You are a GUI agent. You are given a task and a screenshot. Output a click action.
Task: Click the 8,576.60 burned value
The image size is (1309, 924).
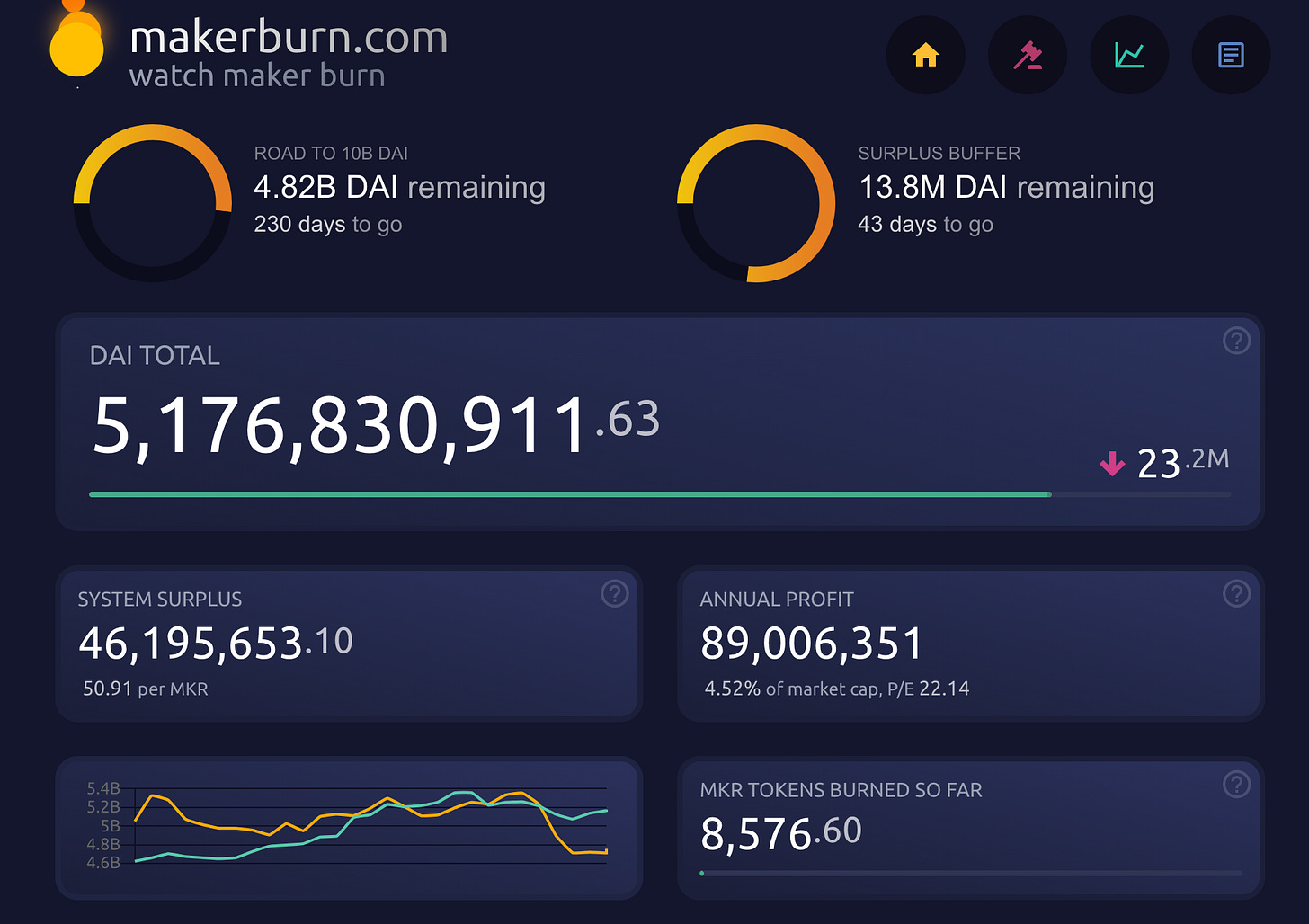click(x=781, y=833)
